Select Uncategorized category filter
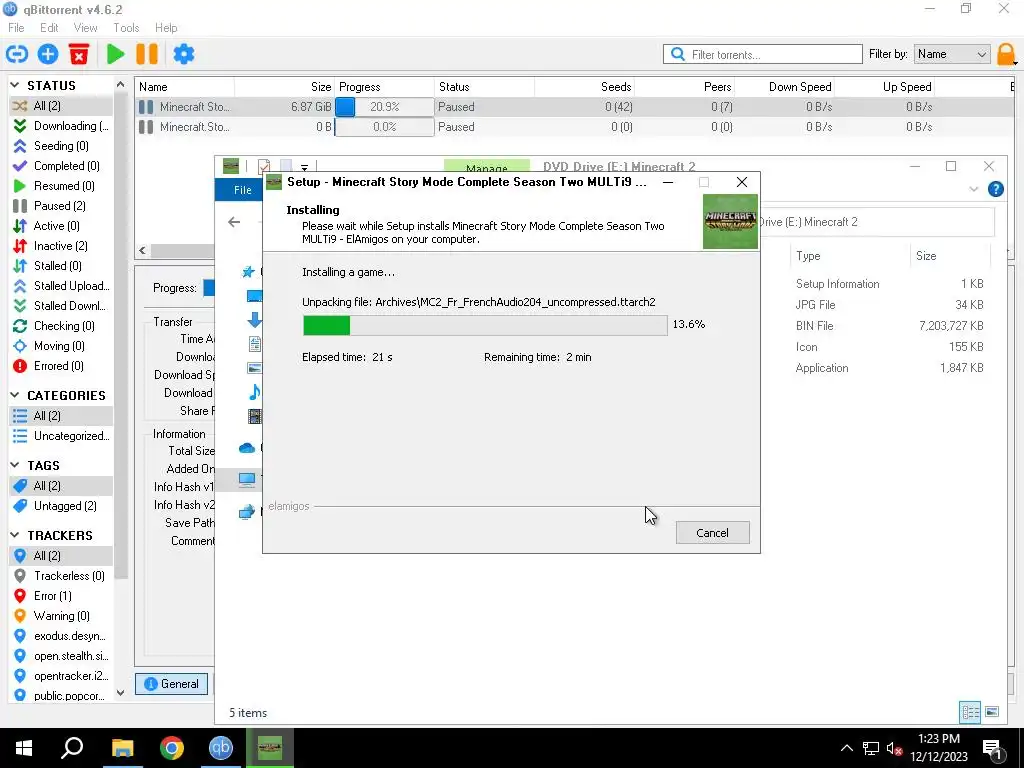 click(61, 436)
